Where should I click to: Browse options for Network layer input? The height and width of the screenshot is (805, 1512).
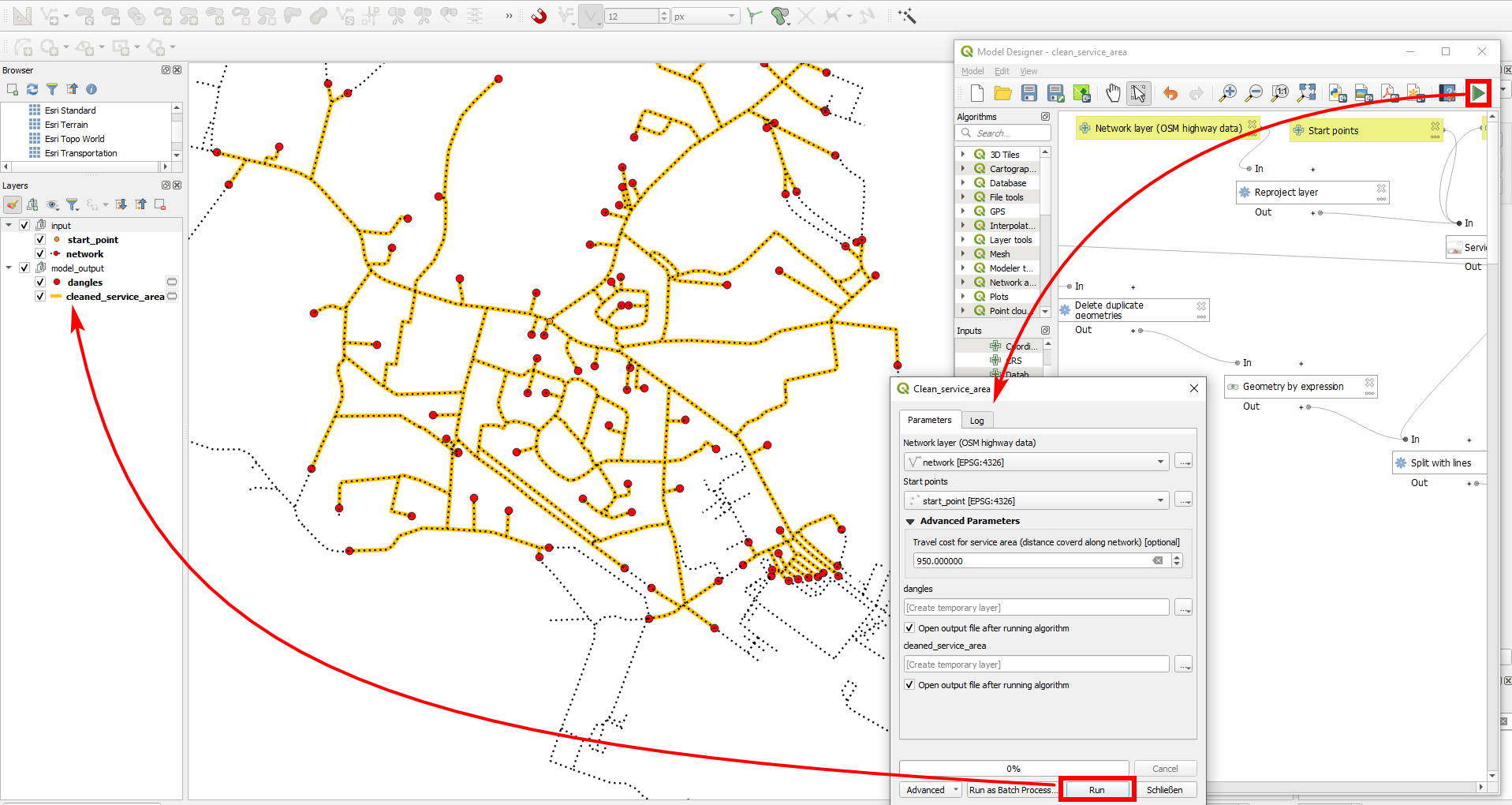1183,462
